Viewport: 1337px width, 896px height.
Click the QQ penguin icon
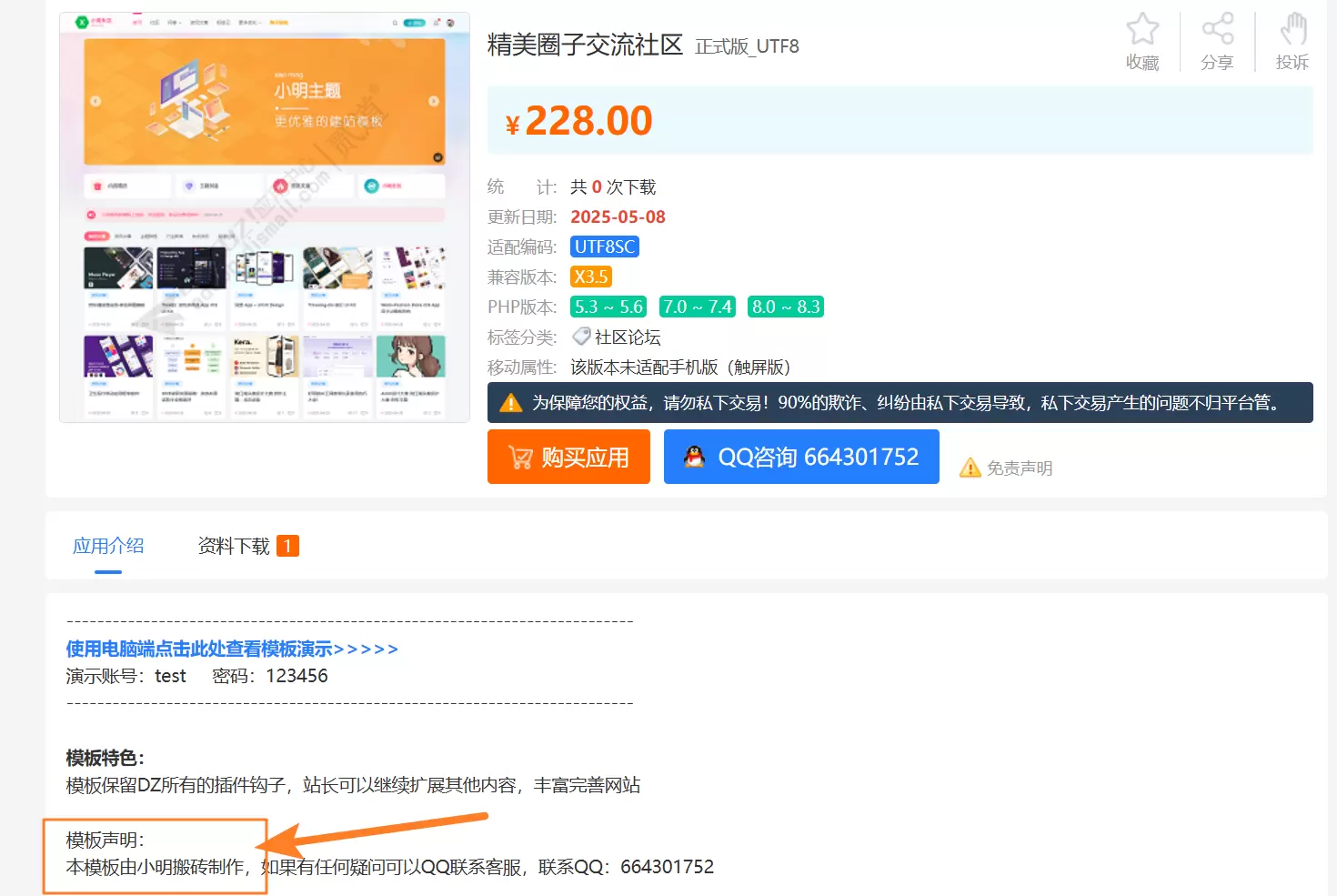pyautogui.click(x=694, y=457)
